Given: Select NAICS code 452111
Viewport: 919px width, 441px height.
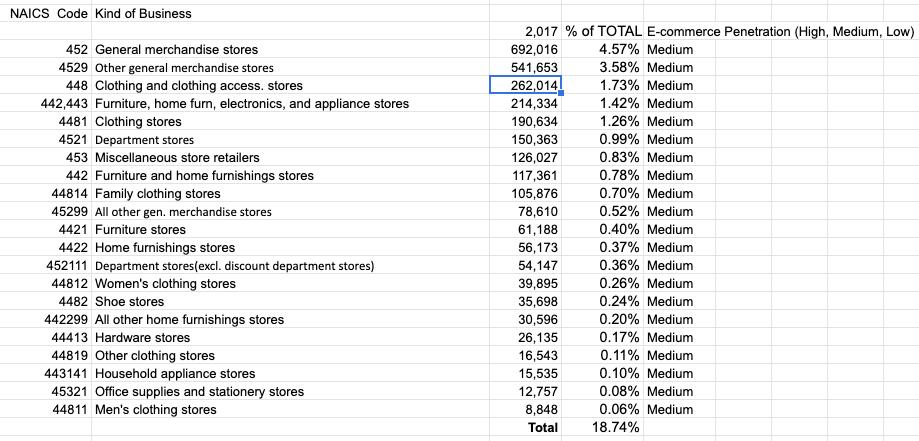Looking at the screenshot, I should pyautogui.click(x=46, y=266).
